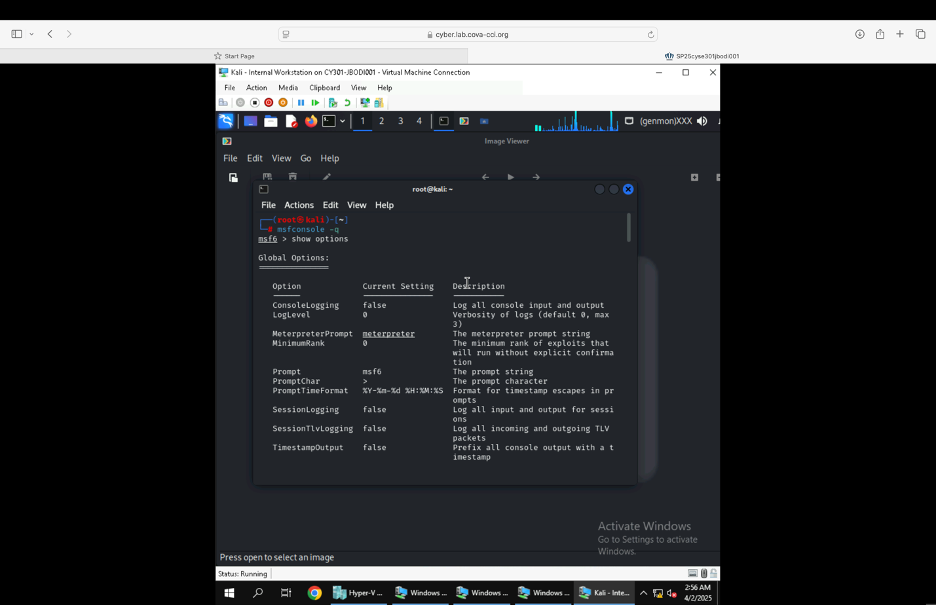Click the terminal launcher icon in the Kali panel
The image size is (936, 606).
[x=328, y=121]
